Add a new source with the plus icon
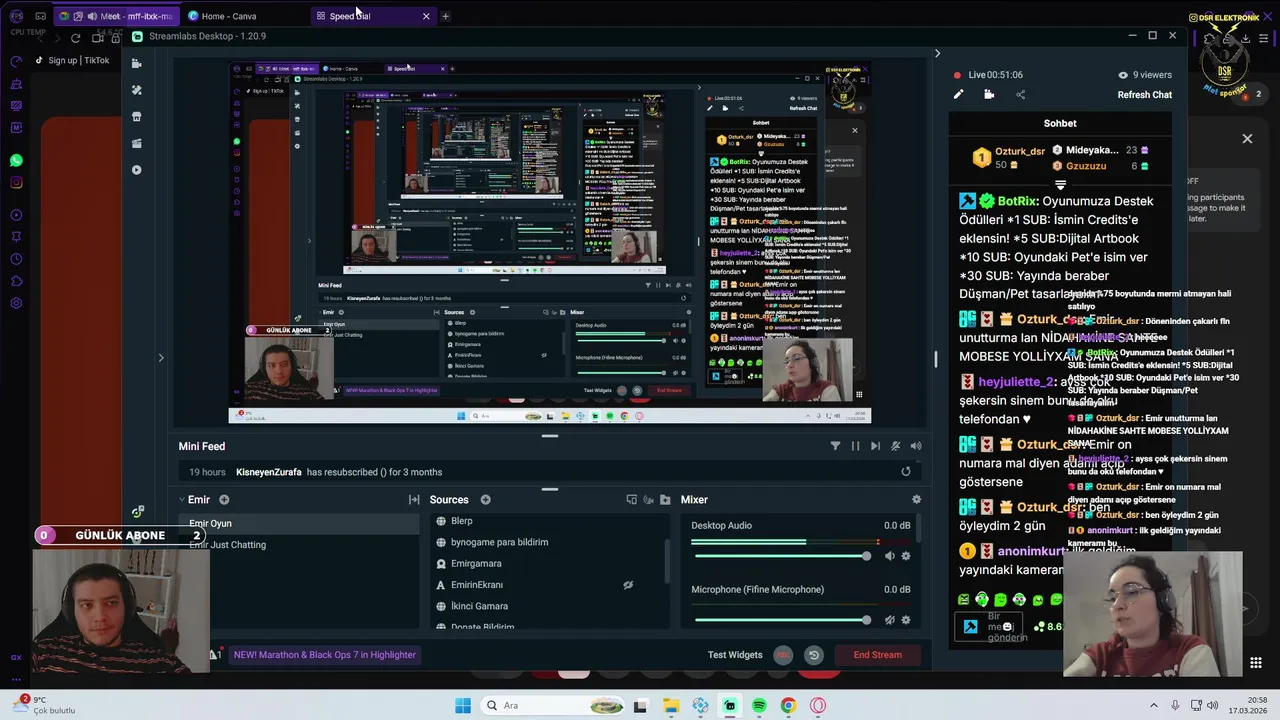 [485, 500]
